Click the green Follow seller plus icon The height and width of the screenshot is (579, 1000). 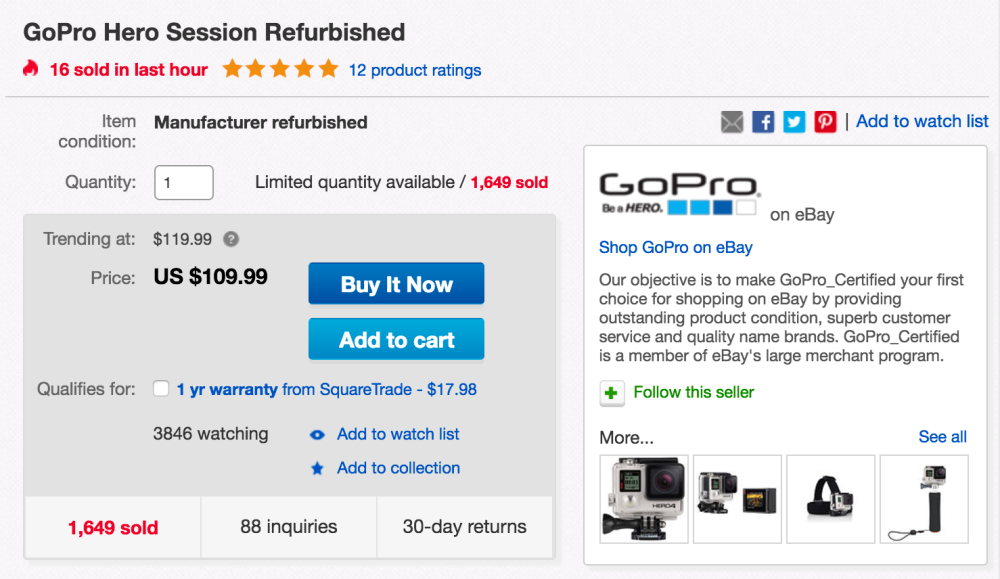pos(612,393)
